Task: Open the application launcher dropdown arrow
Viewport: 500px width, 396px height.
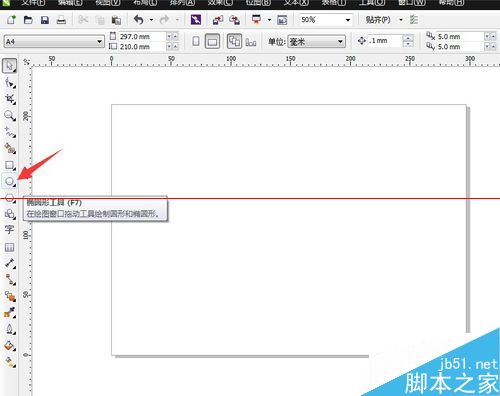Action: (x=269, y=20)
